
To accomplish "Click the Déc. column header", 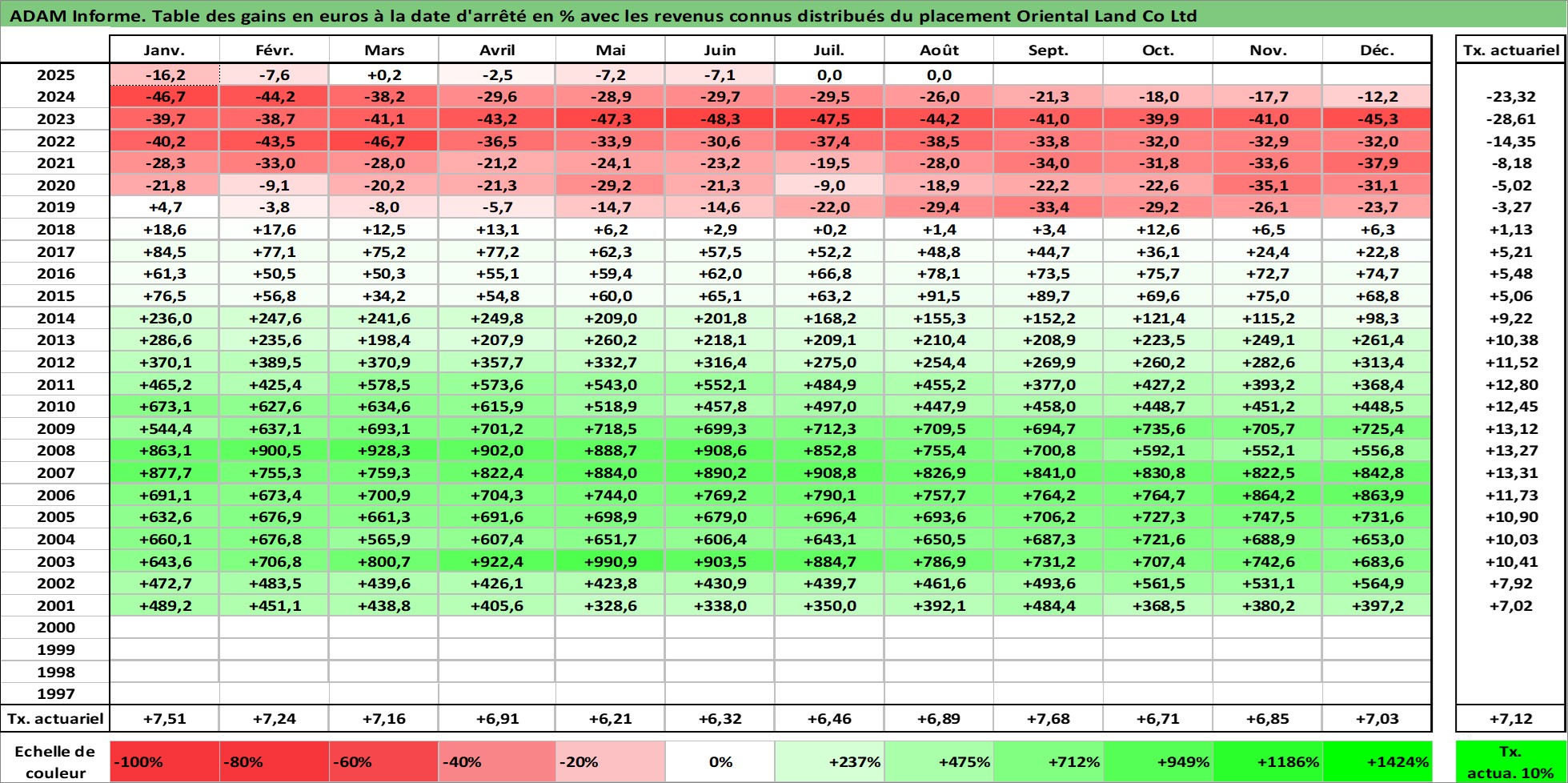I will [1377, 50].
